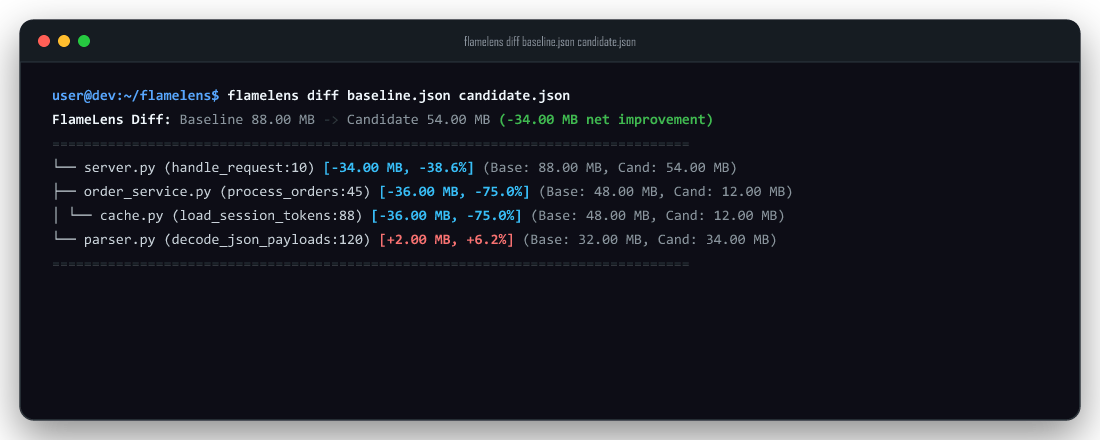Click the 'Baseline 88.00 MB' value
Image resolution: width=1100 pixels, height=440 pixels.
247,119
